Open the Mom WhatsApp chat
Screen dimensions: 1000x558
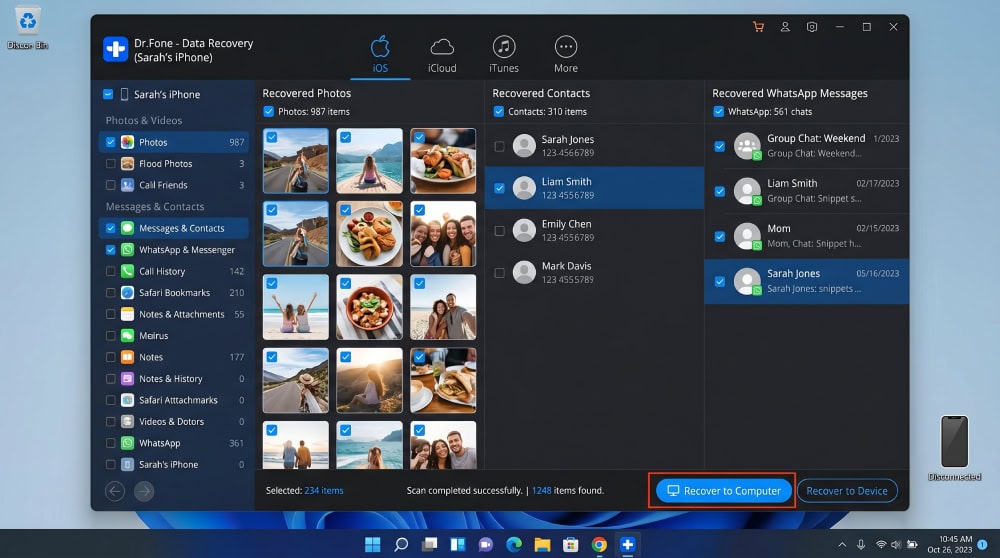pos(807,235)
